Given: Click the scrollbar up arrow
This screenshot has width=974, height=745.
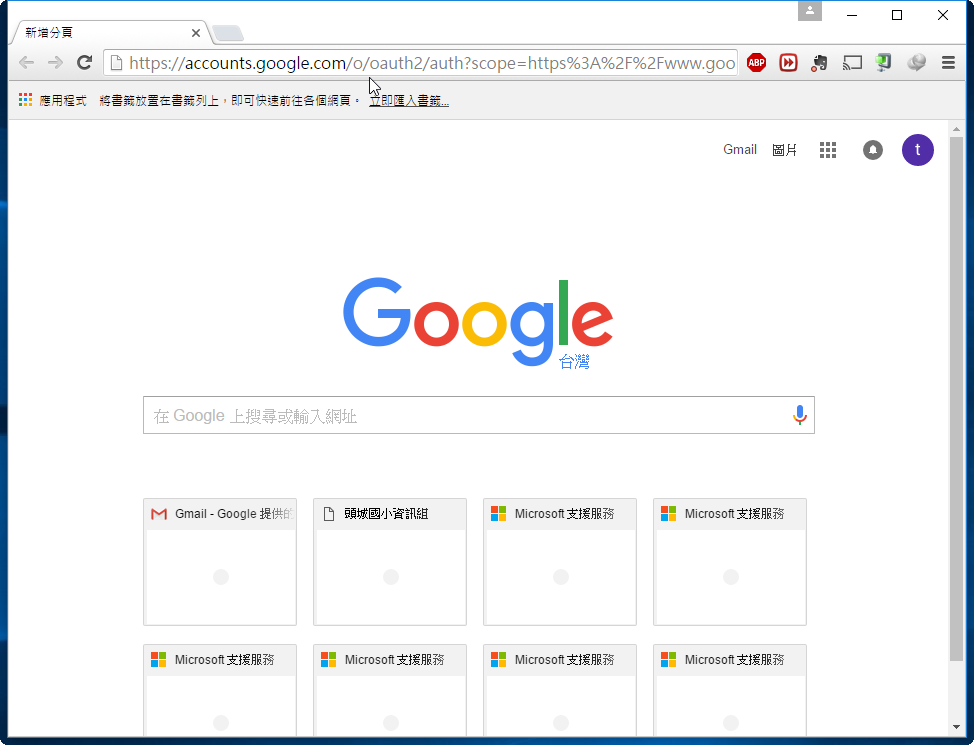Looking at the screenshot, I should point(956,129).
